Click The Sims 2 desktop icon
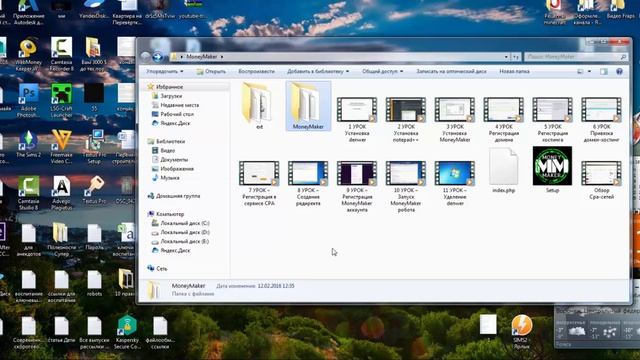 [x=28, y=144]
